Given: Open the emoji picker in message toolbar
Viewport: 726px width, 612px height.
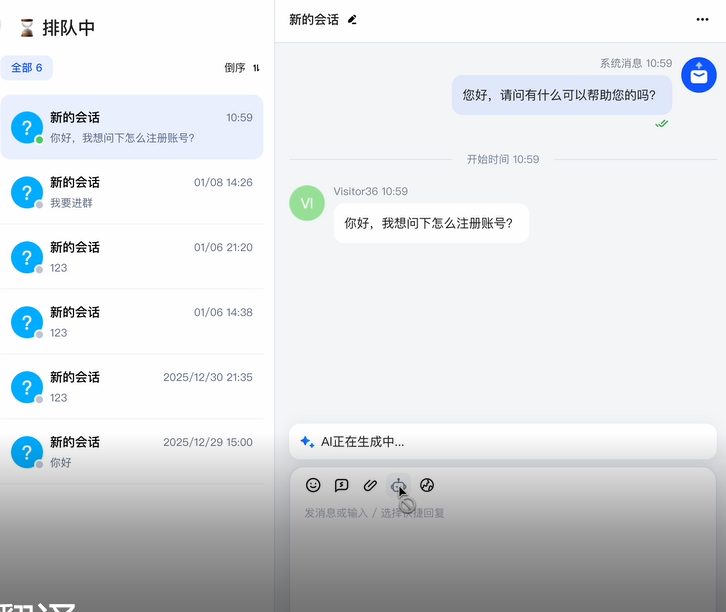Looking at the screenshot, I should 313,485.
